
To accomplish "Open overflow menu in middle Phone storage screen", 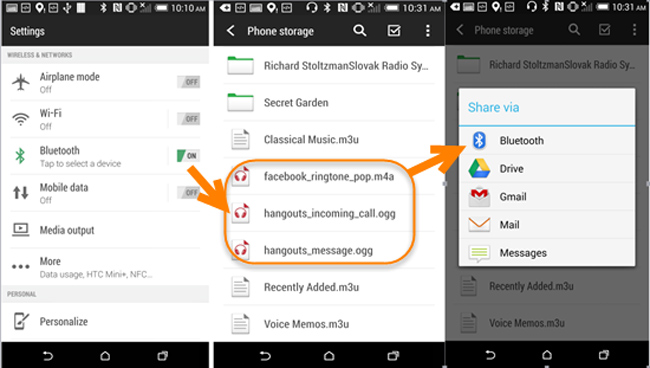I will (x=427, y=31).
